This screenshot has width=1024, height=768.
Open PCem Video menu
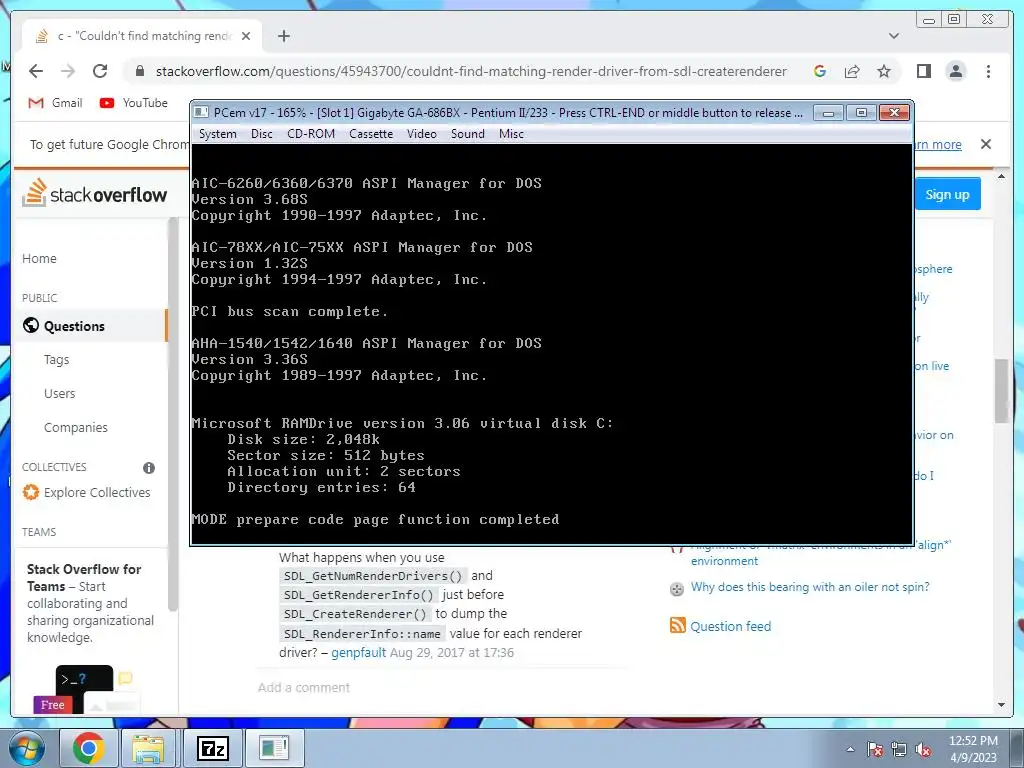point(421,134)
